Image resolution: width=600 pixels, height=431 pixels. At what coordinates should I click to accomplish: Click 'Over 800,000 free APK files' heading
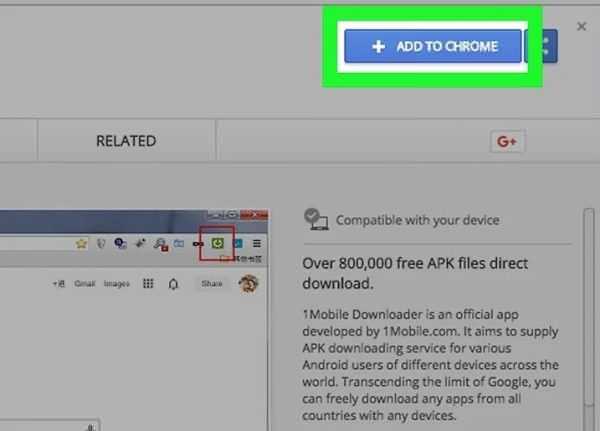[415, 273]
